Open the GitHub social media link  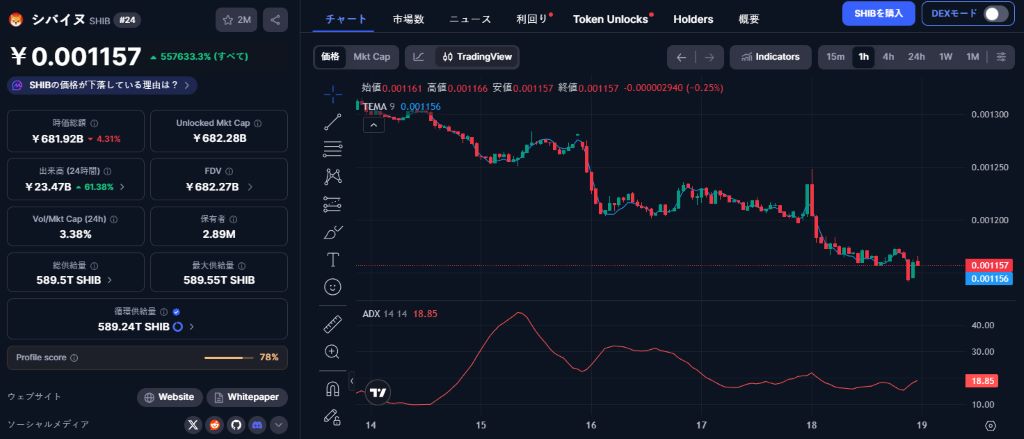pyautogui.click(x=236, y=425)
